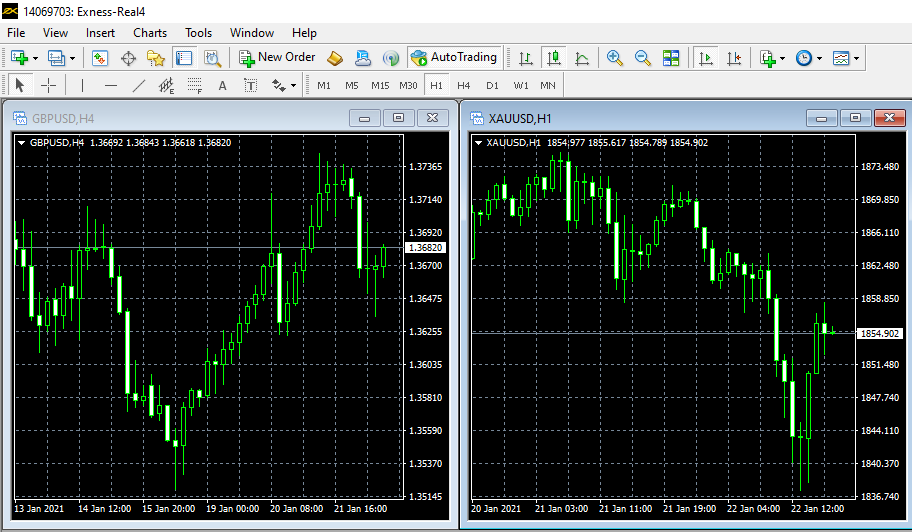Open the Market Watch panel
The width and height of the screenshot is (912, 532).
(x=99, y=58)
